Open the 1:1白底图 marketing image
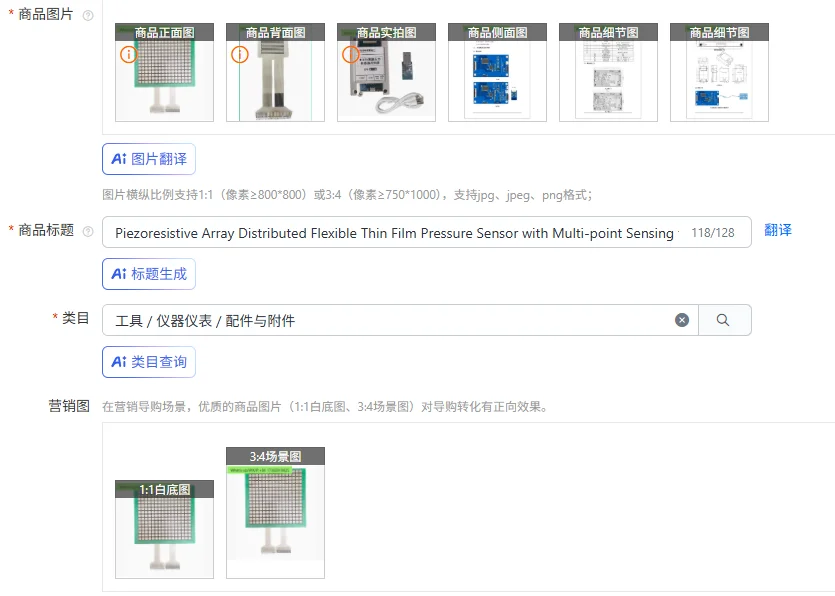Viewport: 835px width, 596px height. tap(165, 529)
